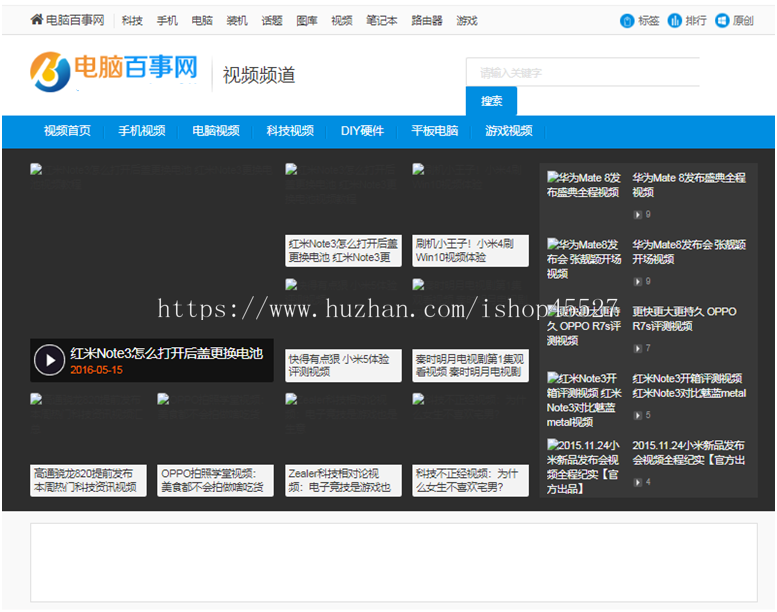Viewport: 777px width, 612px height.
Task: Open the 排行 ranking chart icon
Action: (674, 21)
